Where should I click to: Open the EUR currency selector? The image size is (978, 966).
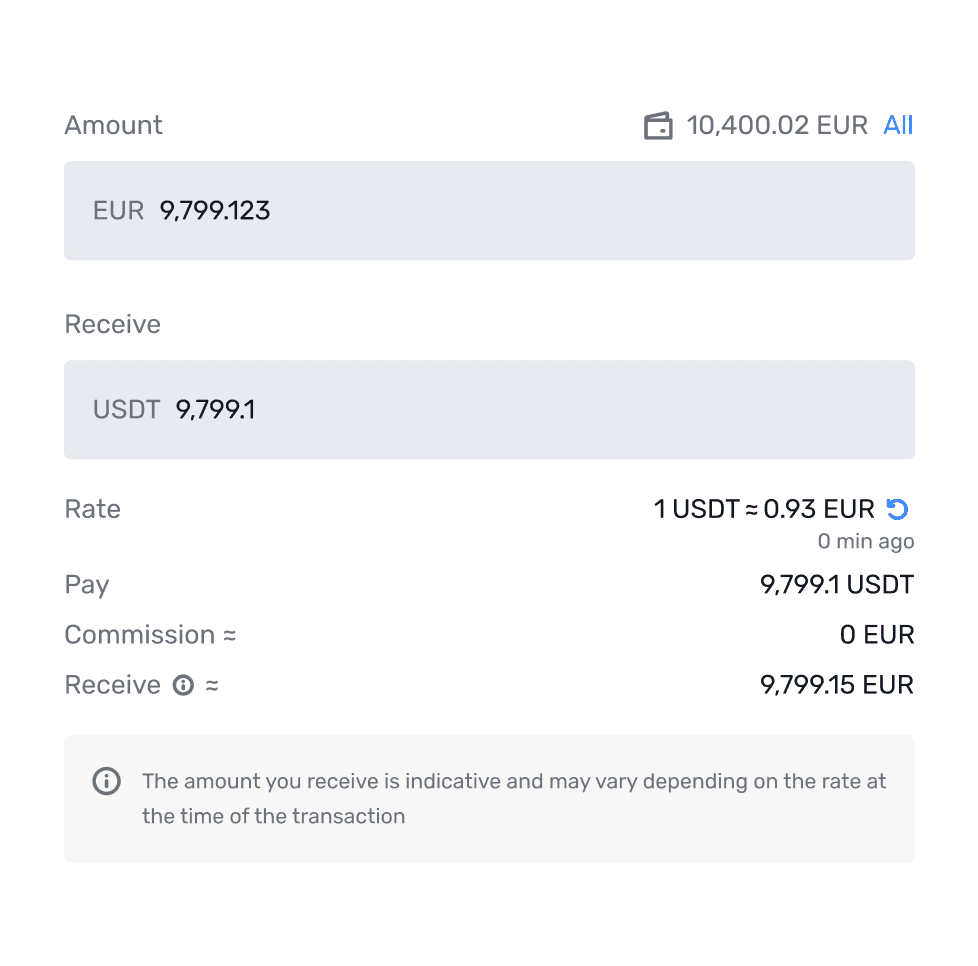[118, 211]
